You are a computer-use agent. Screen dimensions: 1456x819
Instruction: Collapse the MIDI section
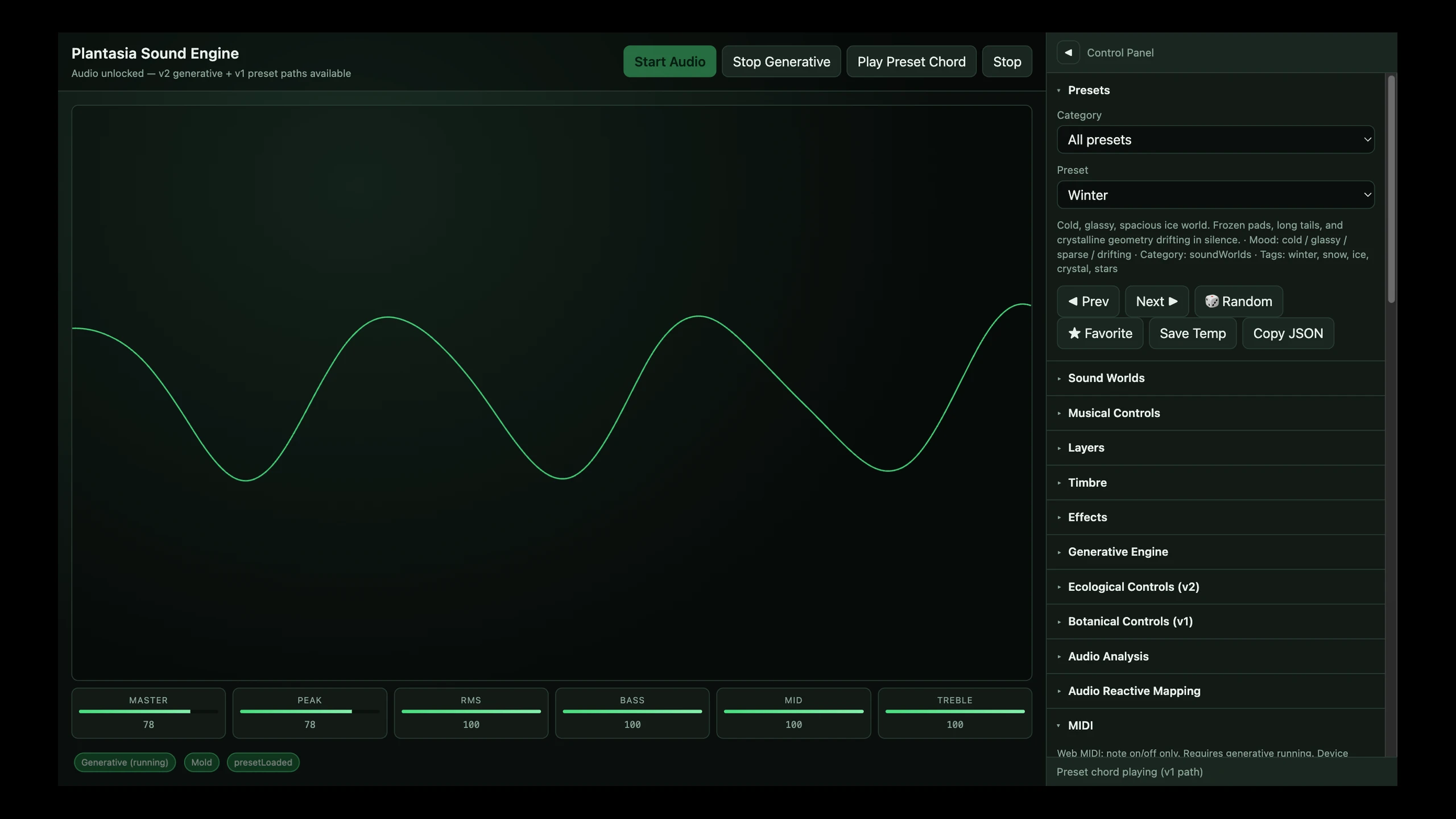point(1215,725)
